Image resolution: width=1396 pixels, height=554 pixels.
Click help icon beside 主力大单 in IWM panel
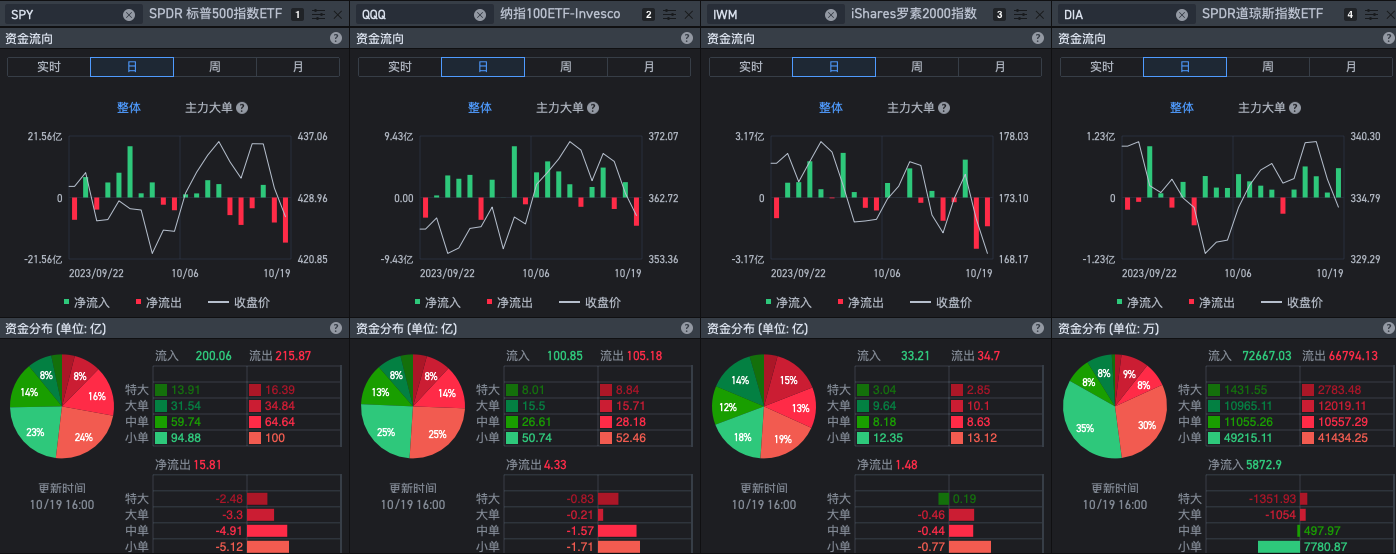[944, 108]
